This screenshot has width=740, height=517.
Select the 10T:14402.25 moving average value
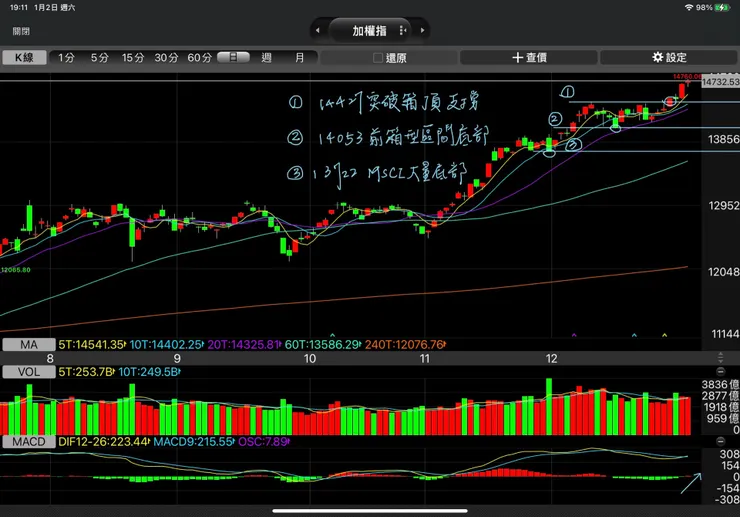(x=166, y=345)
